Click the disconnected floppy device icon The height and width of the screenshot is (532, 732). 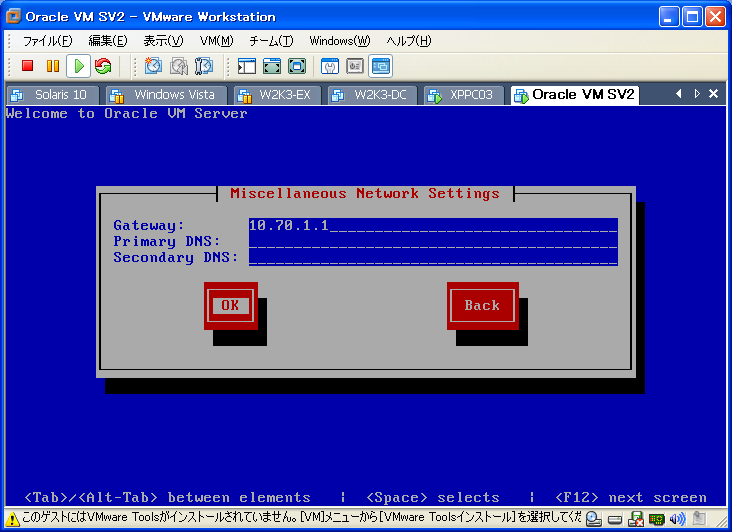(636, 518)
